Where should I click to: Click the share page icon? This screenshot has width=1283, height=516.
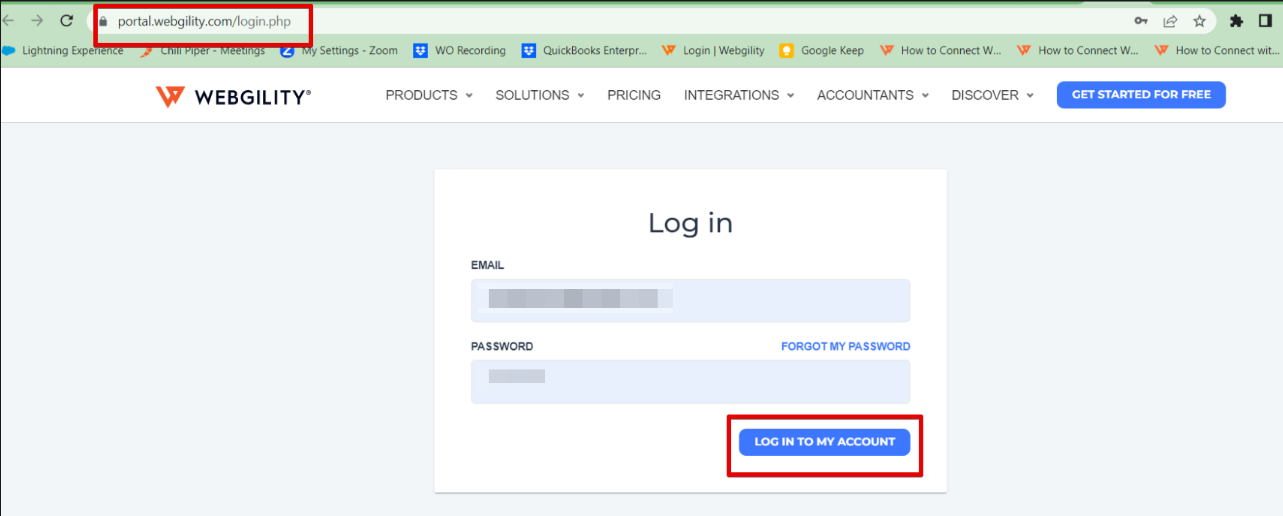[x=1170, y=21]
